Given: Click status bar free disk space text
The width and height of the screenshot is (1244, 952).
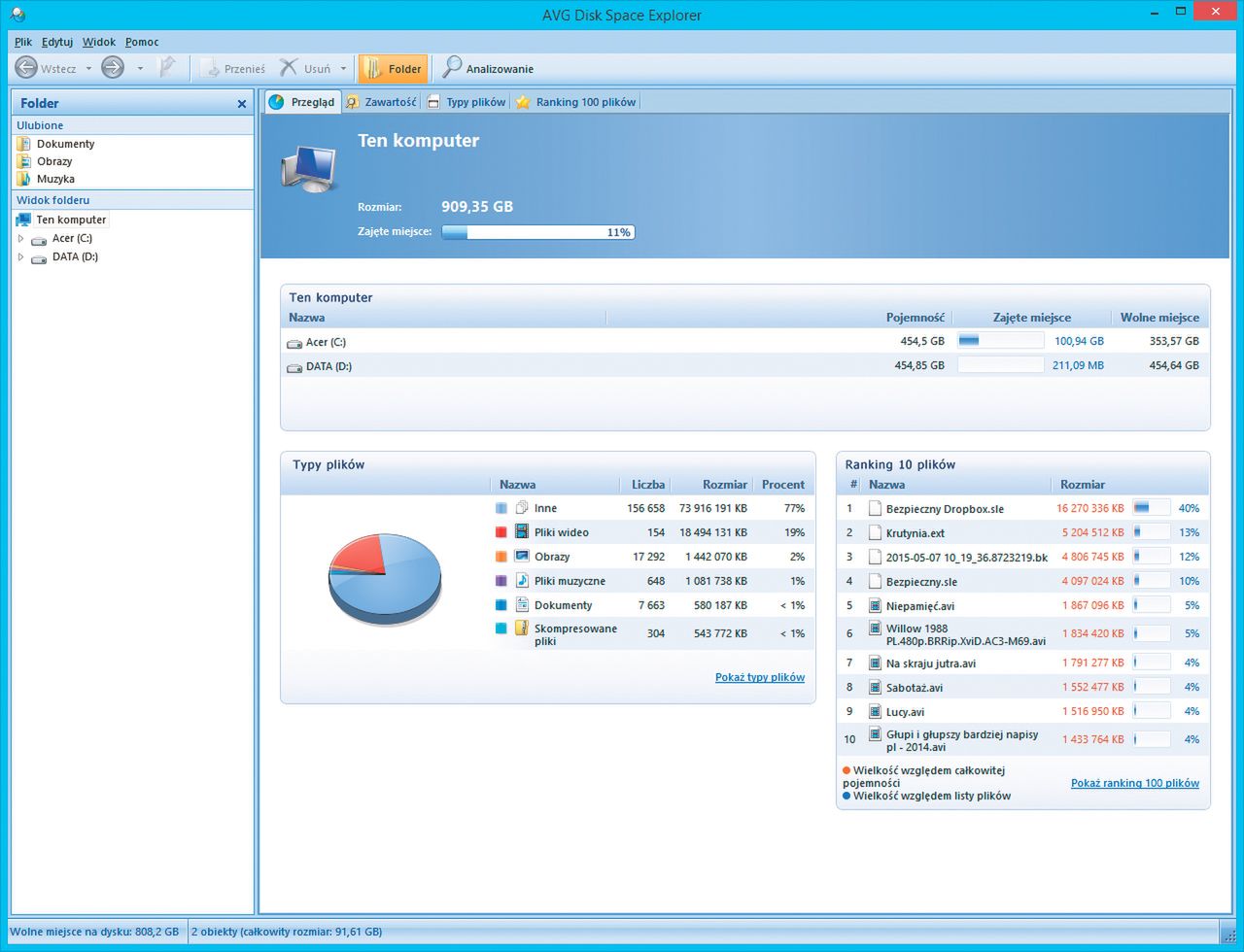Looking at the screenshot, I should (94, 932).
